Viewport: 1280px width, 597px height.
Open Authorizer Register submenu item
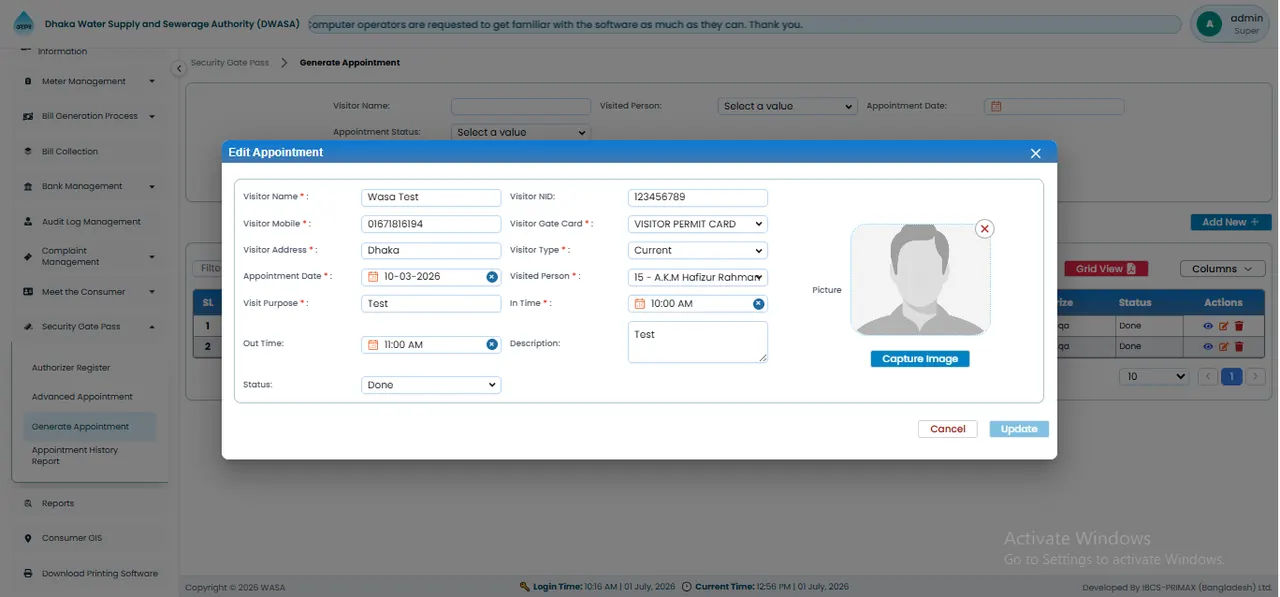71,368
